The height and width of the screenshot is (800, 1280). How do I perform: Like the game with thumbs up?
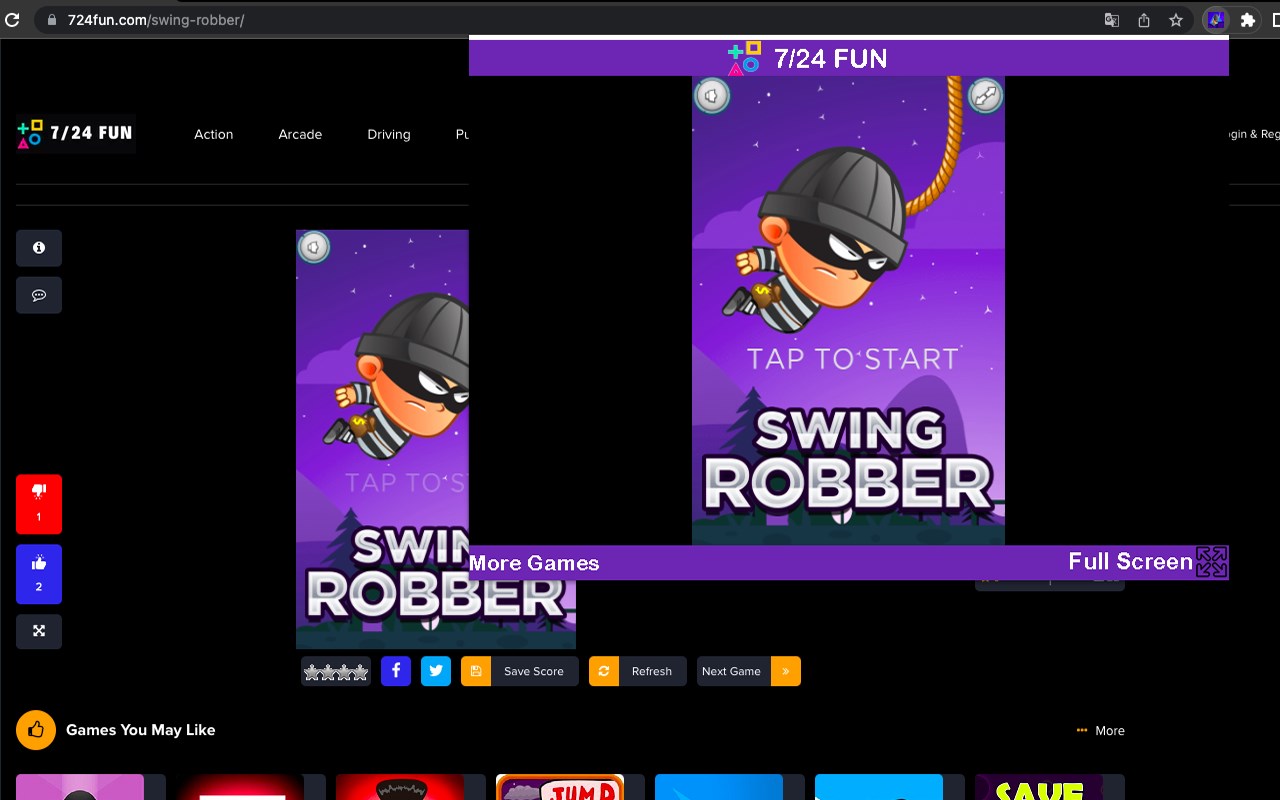39,574
